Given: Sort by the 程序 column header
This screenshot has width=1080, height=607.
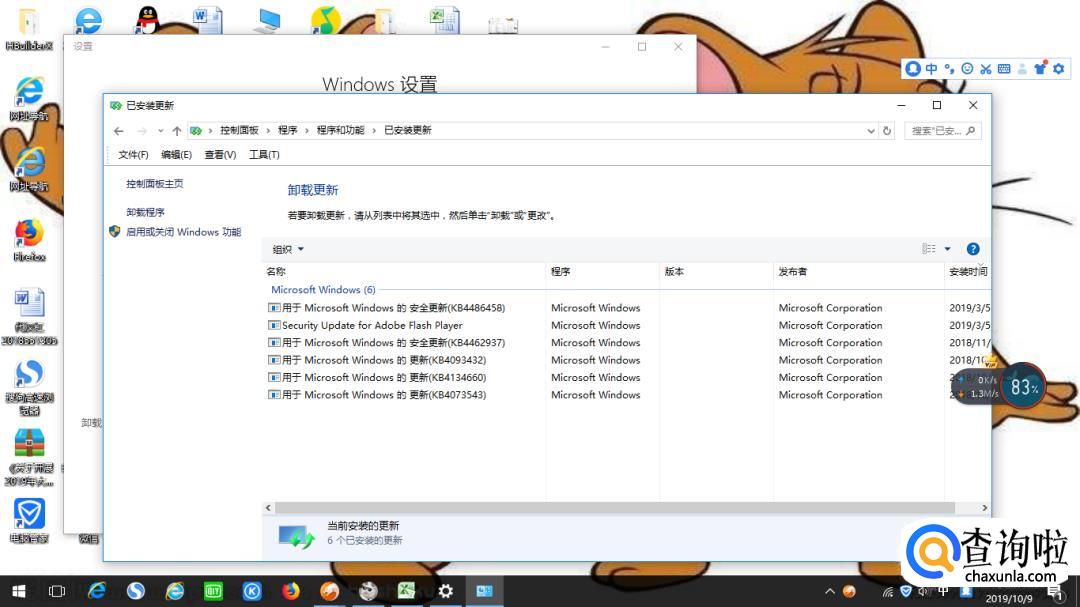Looking at the screenshot, I should point(603,271).
